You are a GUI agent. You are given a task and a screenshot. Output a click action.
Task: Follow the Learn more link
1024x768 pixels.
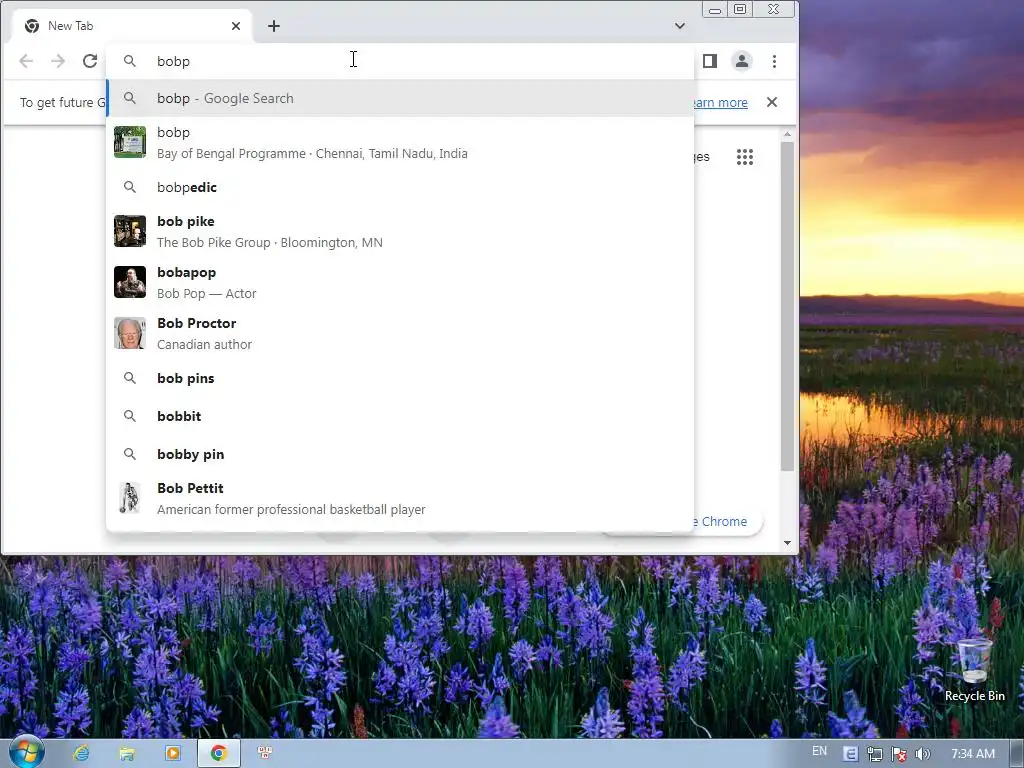(x=720, y=103)
